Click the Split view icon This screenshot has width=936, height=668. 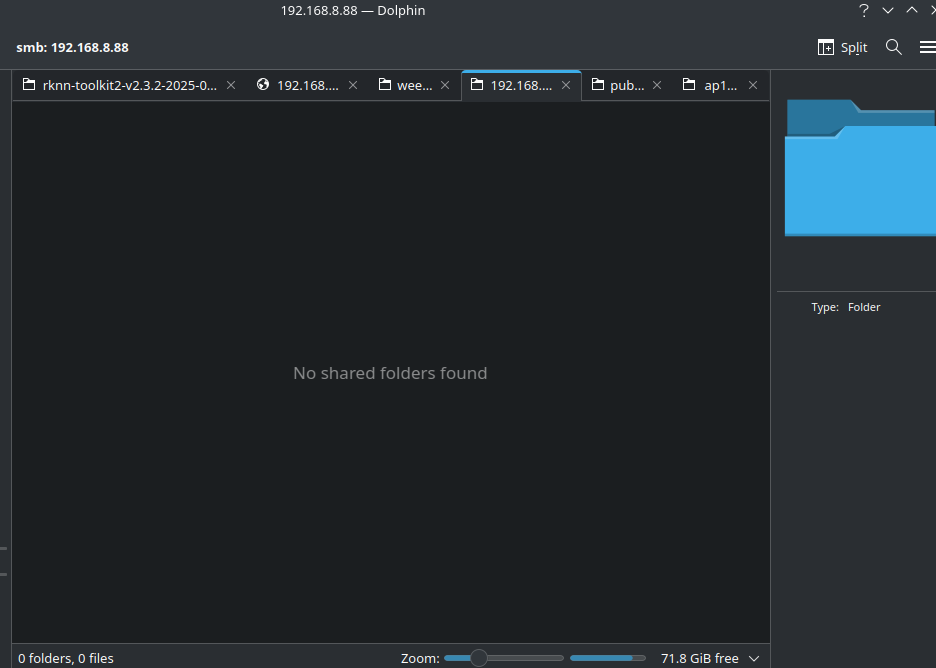(826, 47)
